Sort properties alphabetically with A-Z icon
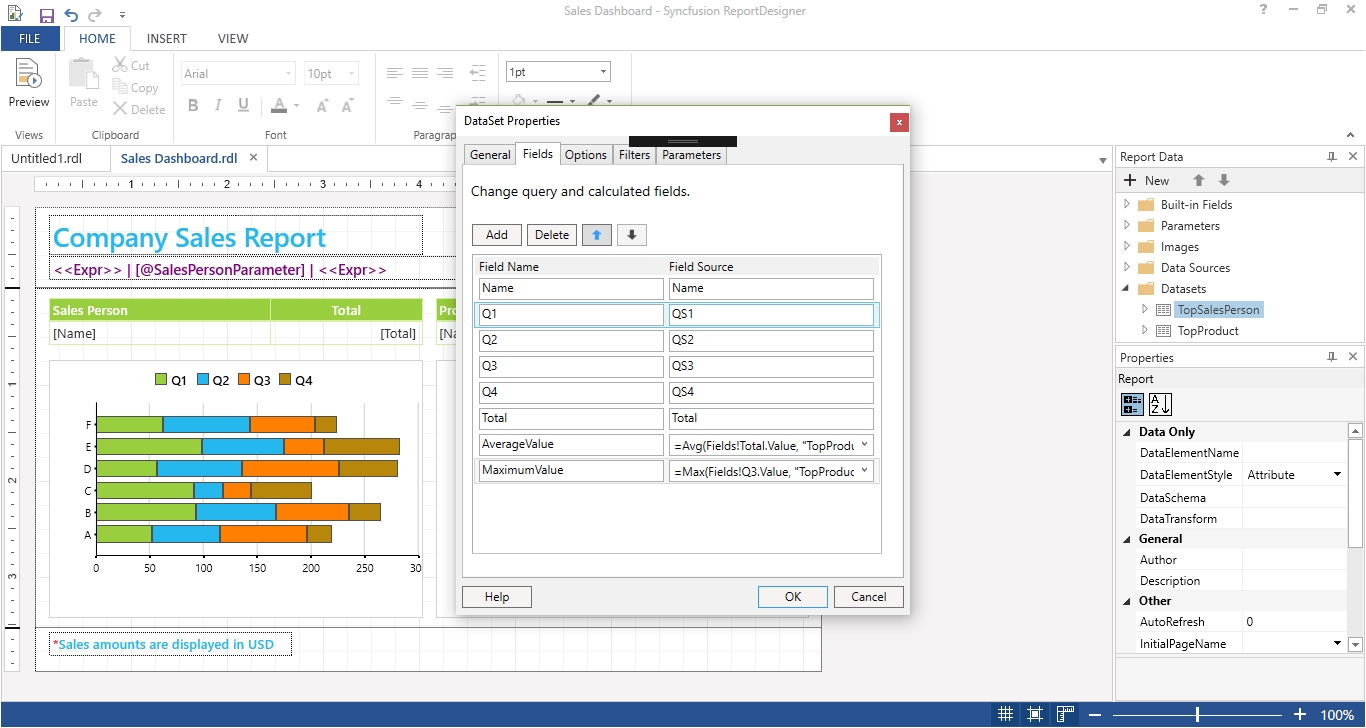The height and width of the screenshot is (728, 1366). click(x=1160, y=404)
